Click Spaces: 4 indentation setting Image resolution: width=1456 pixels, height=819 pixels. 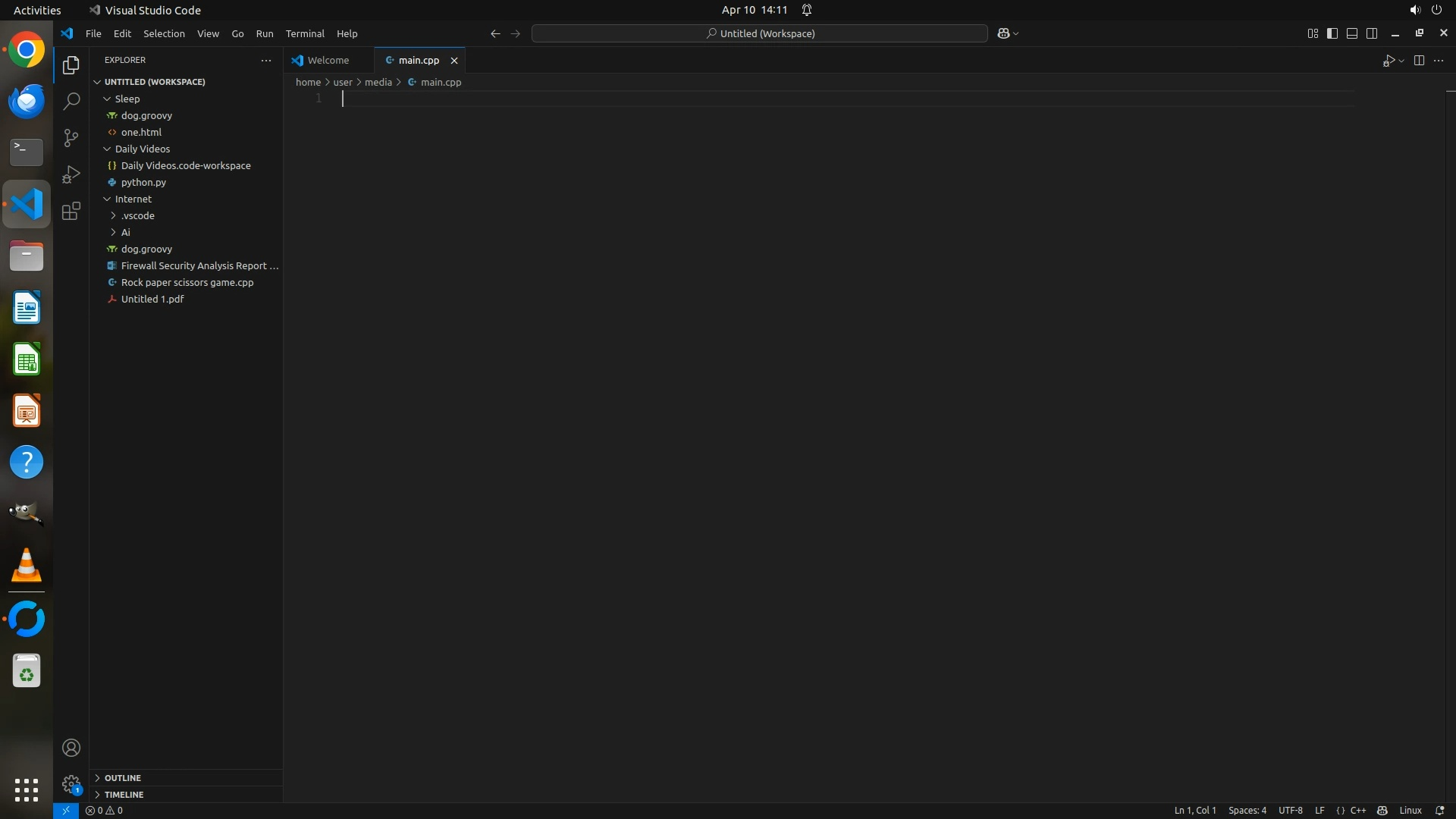(x=1247, y=810)
